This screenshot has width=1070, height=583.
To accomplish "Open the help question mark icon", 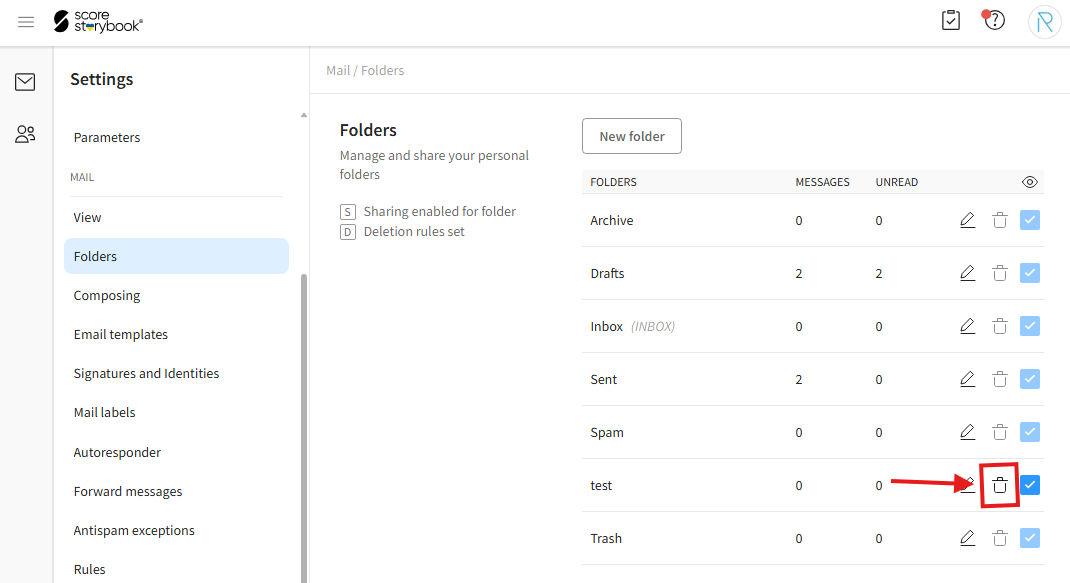I will (x=994, y=20).
